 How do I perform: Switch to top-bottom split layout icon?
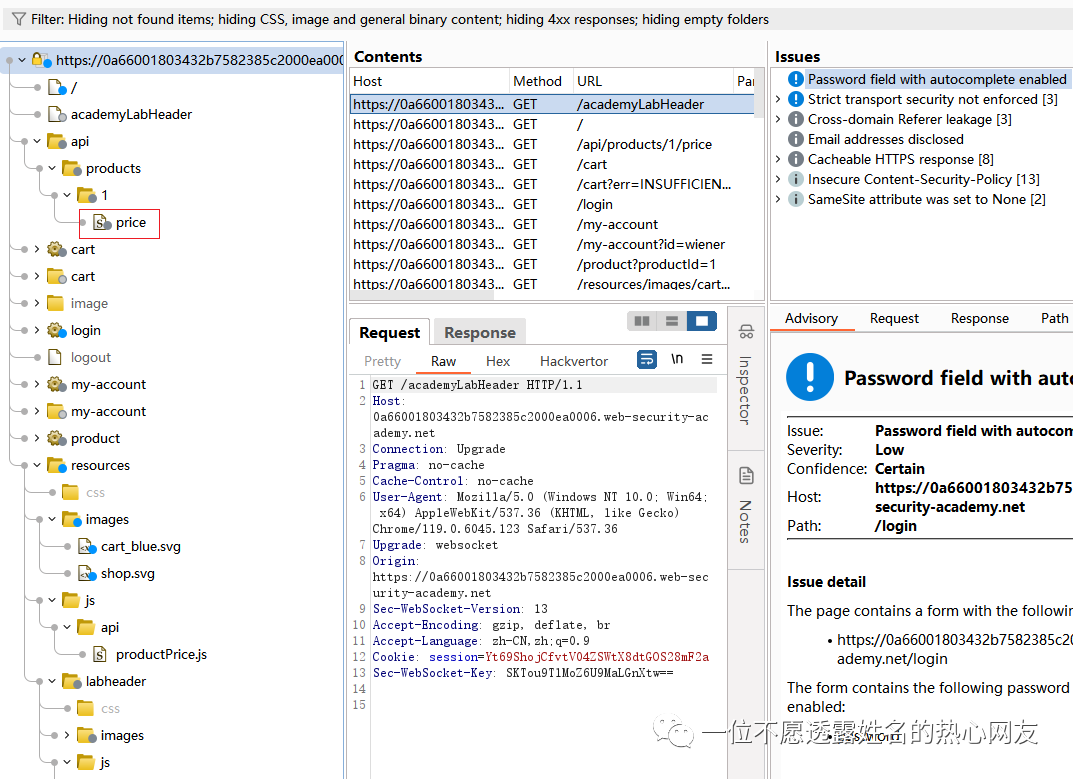[x=672, y=321]
